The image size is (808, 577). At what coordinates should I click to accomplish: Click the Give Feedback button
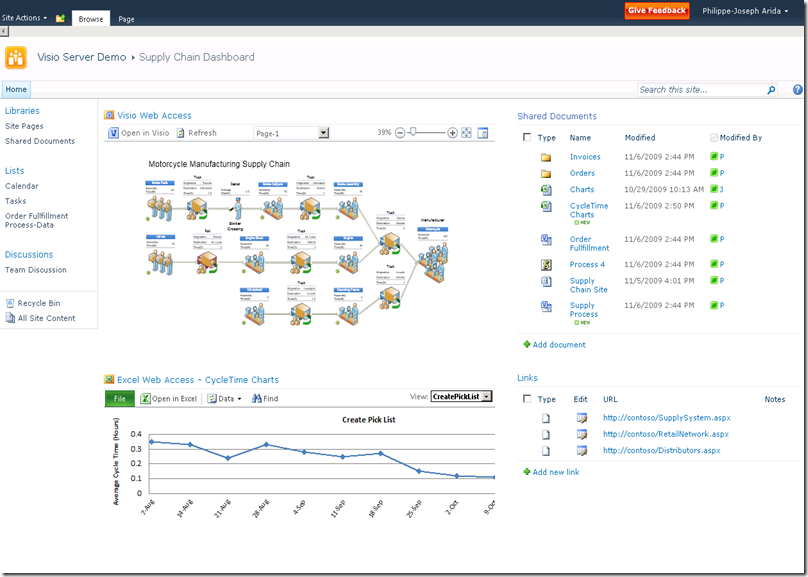[657, 11]
